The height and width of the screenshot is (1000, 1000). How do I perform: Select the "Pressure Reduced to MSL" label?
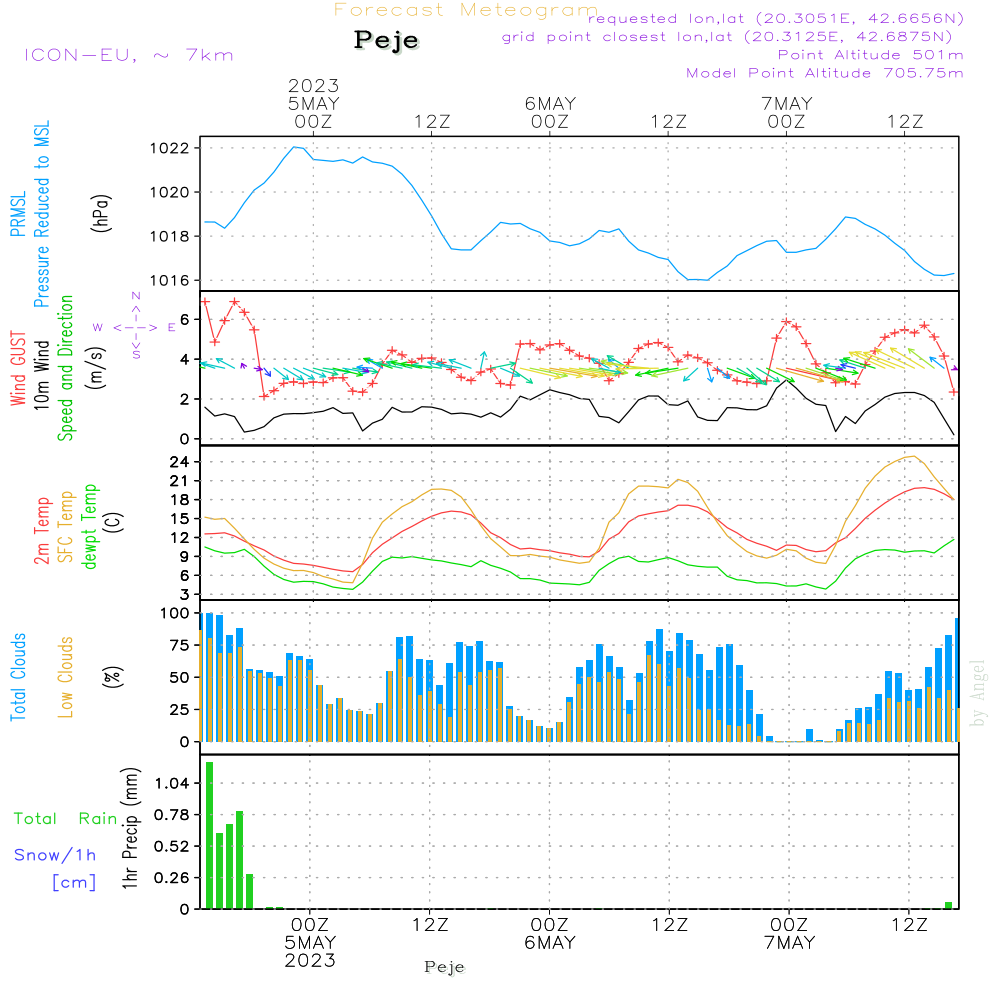[41, 214]
